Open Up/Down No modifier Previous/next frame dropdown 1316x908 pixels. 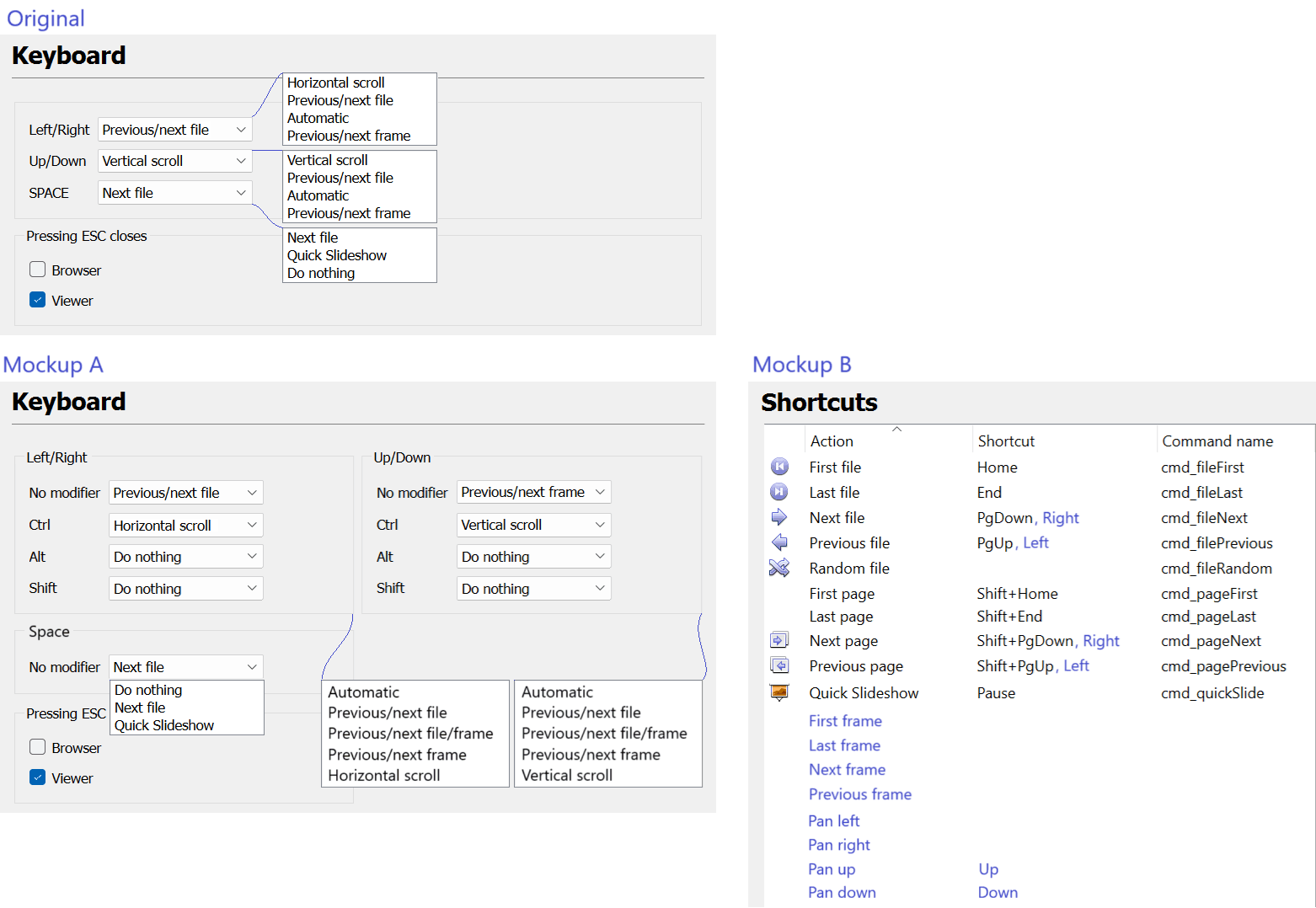click(x=533, y=492)
